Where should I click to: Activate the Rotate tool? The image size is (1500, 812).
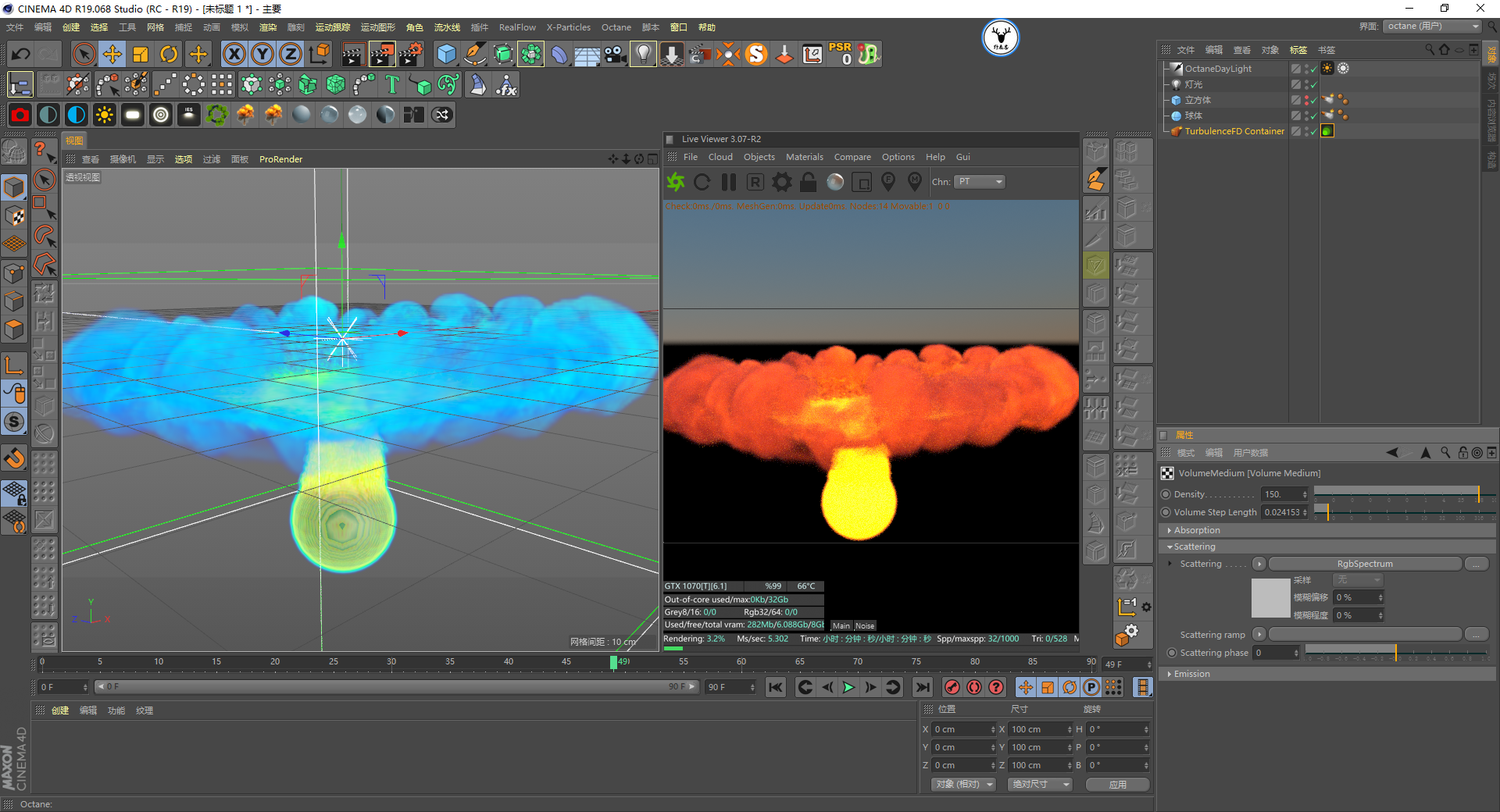coord(169,54)
